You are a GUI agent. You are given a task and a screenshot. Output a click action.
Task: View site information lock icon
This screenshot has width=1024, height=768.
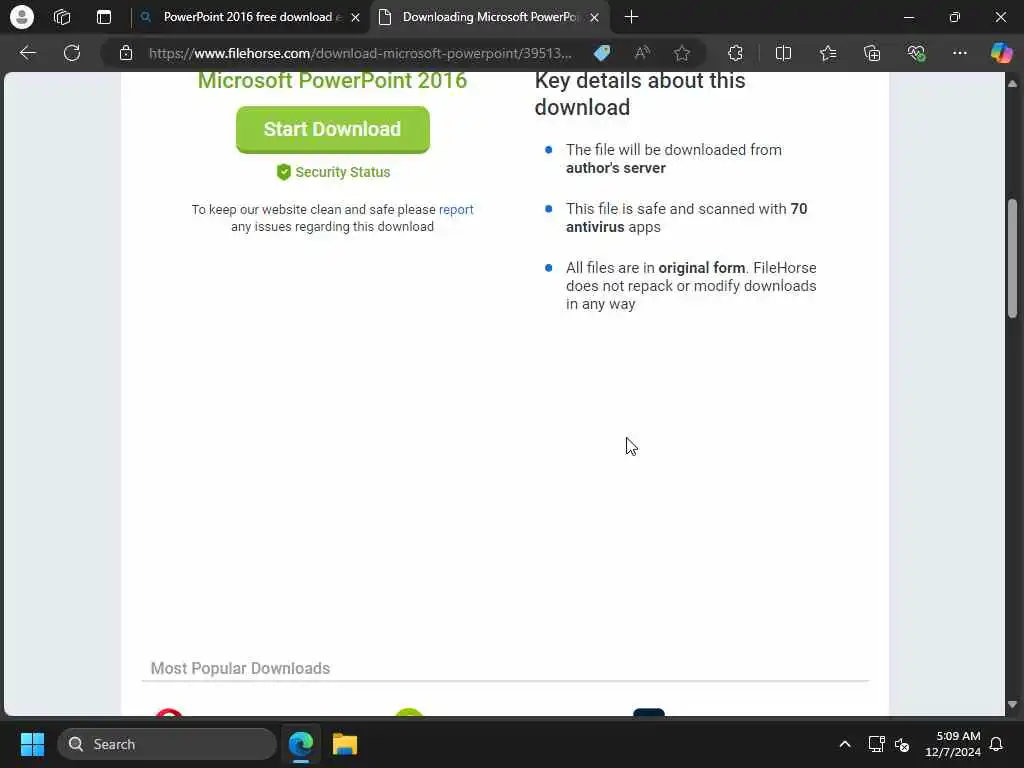pos(126,53)
